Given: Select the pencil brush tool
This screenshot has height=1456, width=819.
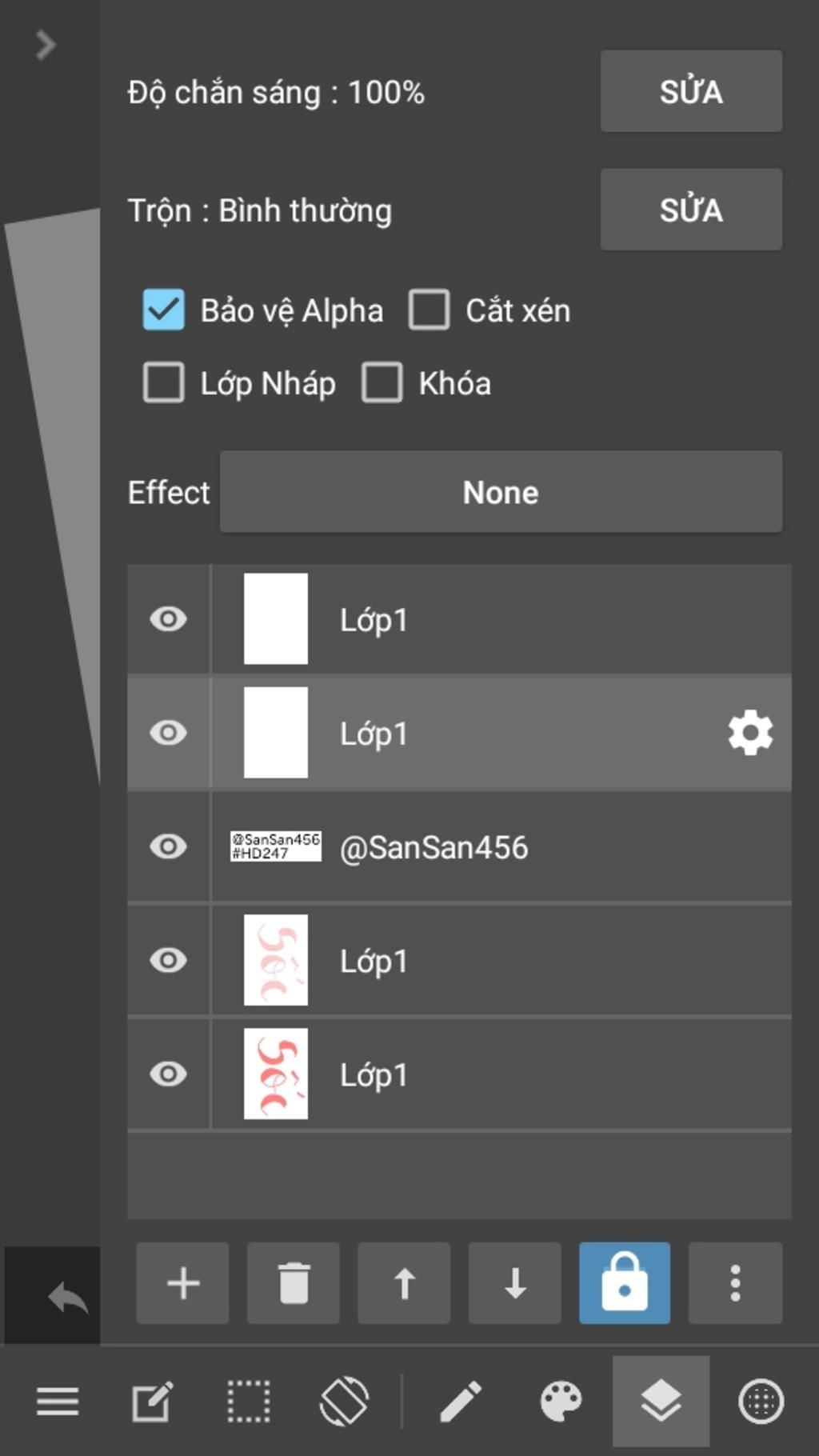Looking at the screenshot, I should [461, 1402].
